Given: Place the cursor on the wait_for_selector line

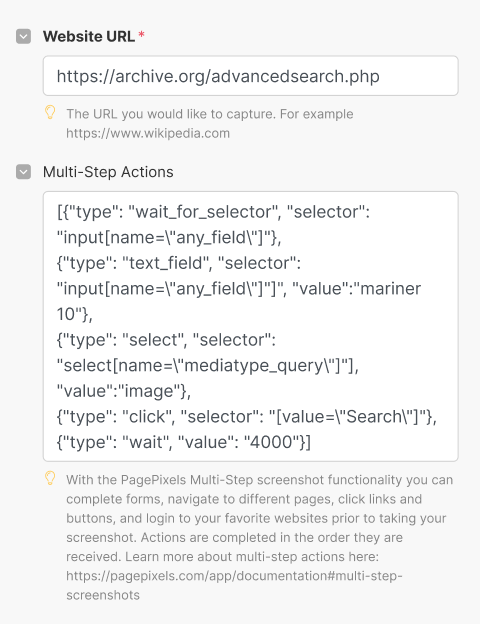Looking at the screenshot, I should click(x=213, y=212).
